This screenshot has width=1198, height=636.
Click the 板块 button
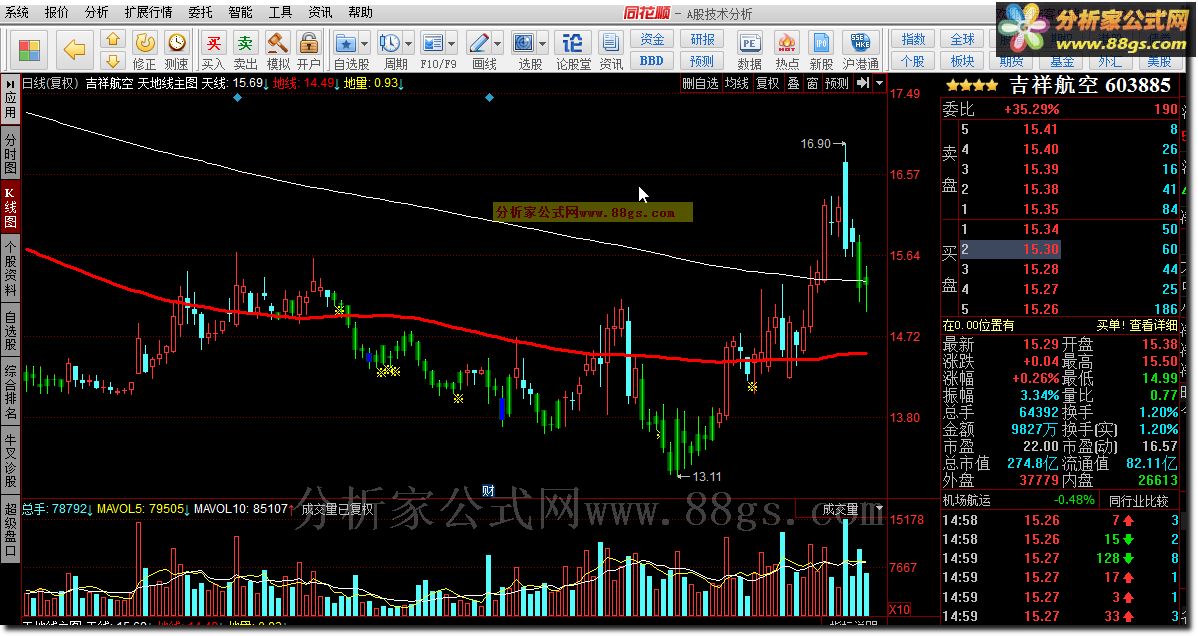point(962,60)
